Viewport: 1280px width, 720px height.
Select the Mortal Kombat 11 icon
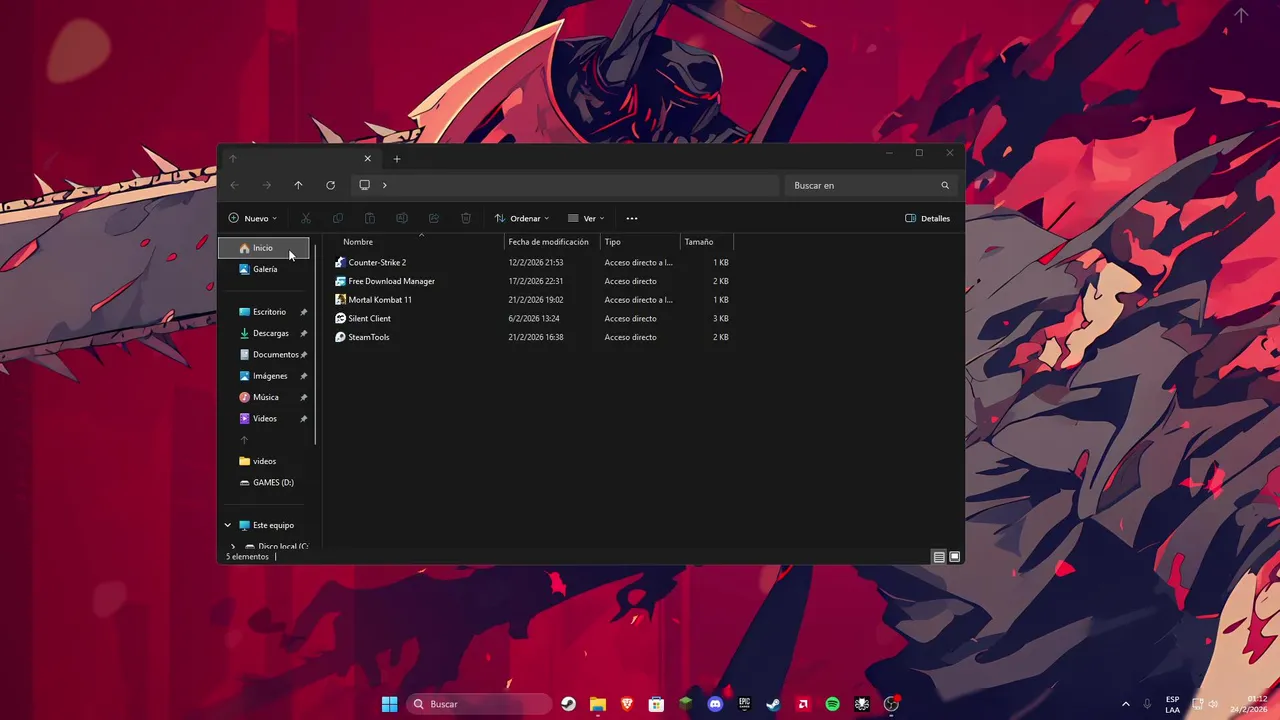click(x=340, y=300)
